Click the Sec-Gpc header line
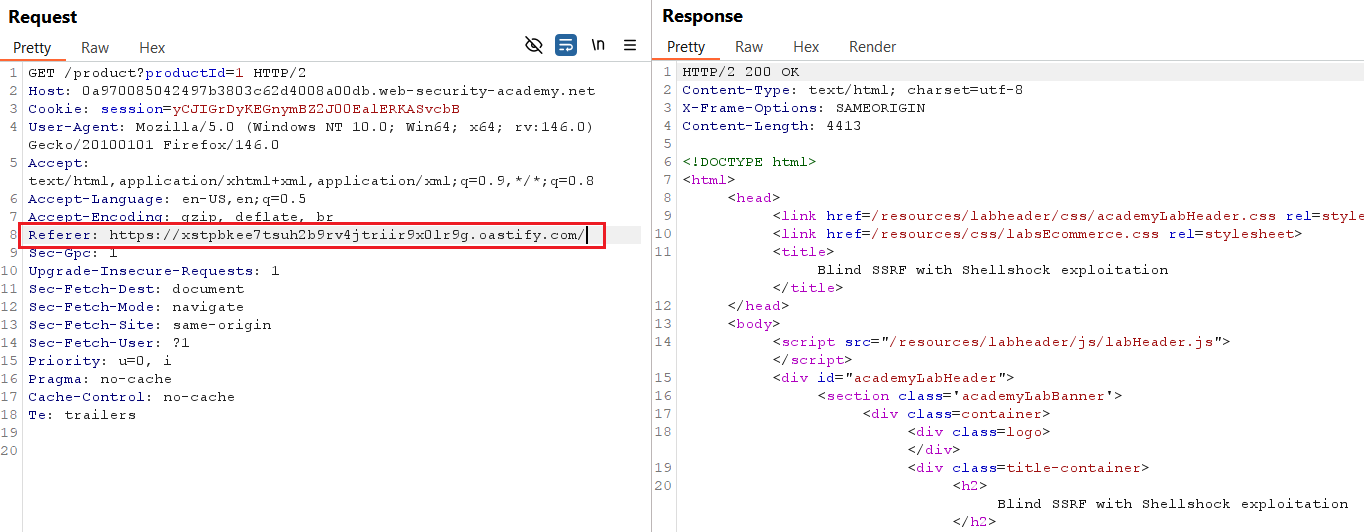This screenshot has width=1364, height=532. click(73, 253)
